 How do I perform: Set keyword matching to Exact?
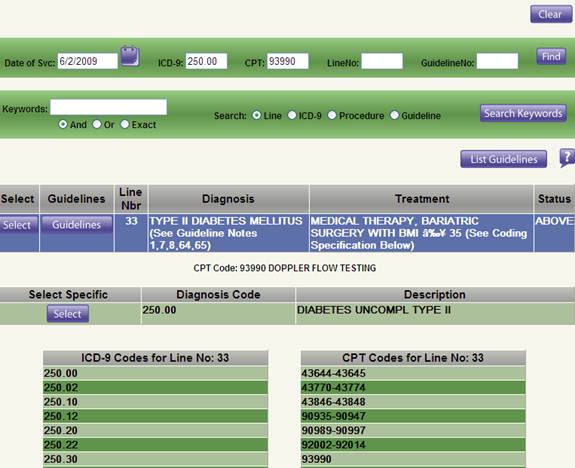[125, 124]
